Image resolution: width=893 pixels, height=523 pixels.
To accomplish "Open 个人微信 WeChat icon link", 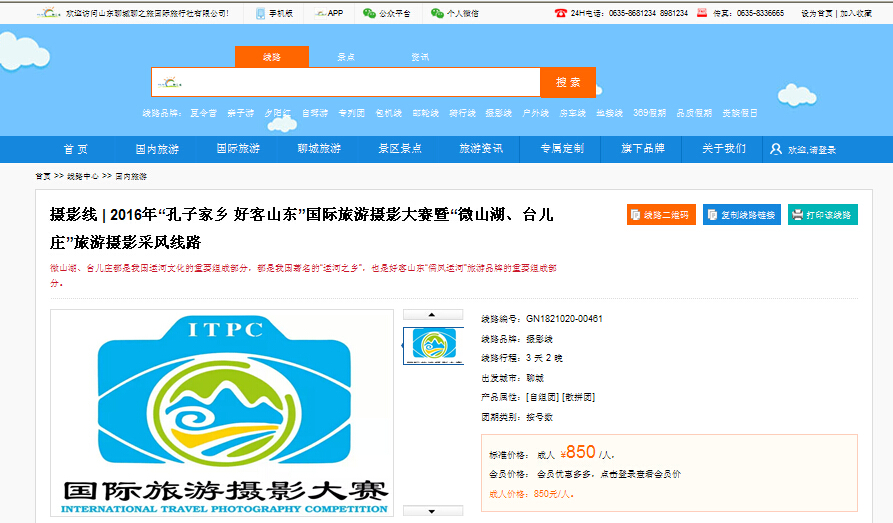I will tap(437, 13).
